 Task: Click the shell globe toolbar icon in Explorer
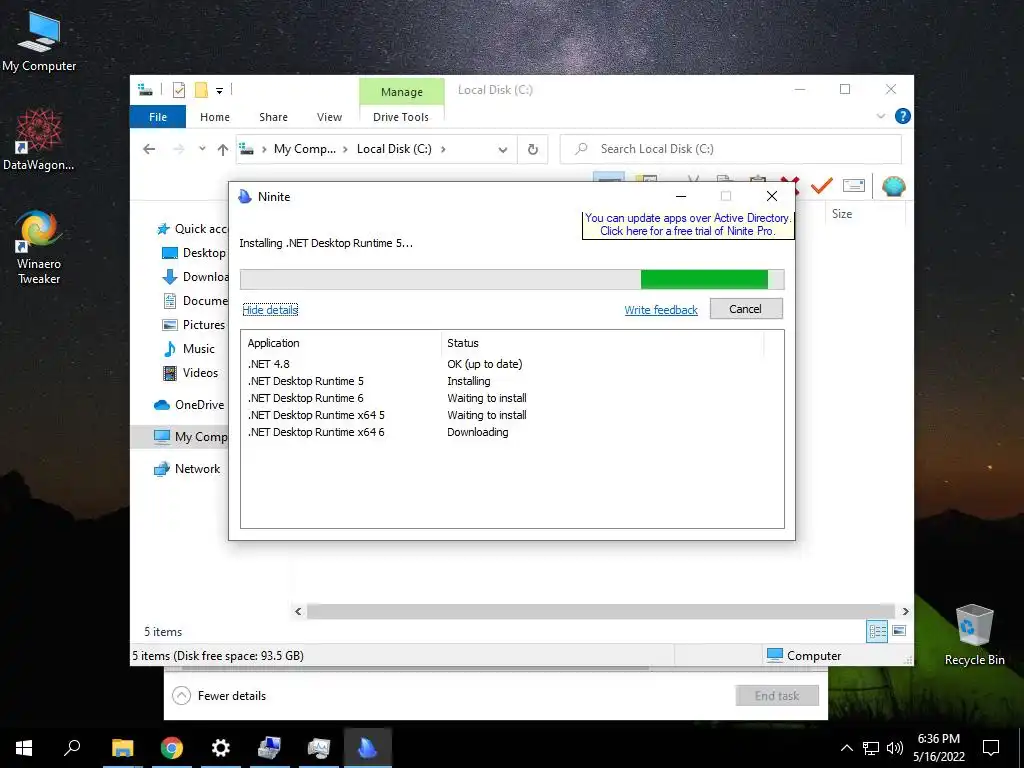pos(893,186)
